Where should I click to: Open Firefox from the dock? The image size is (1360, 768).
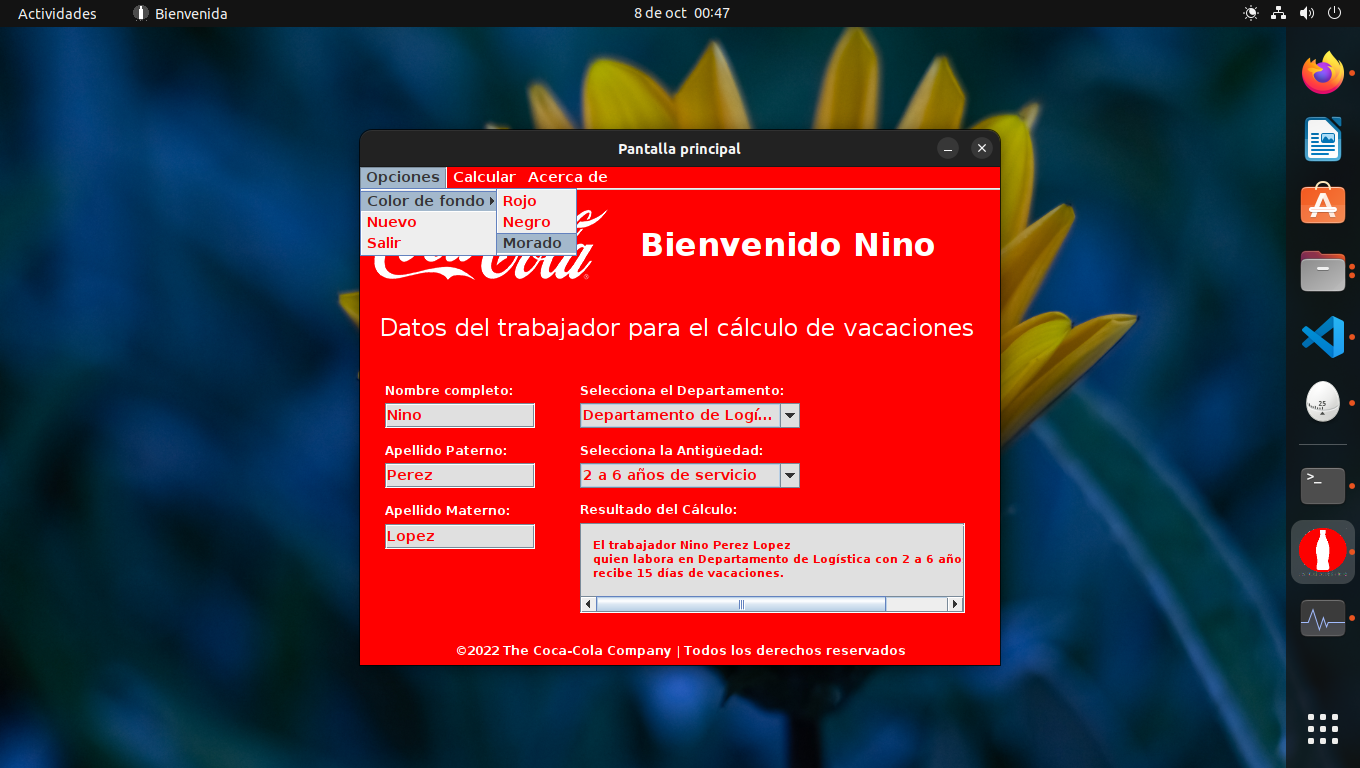pos(1323,73)
